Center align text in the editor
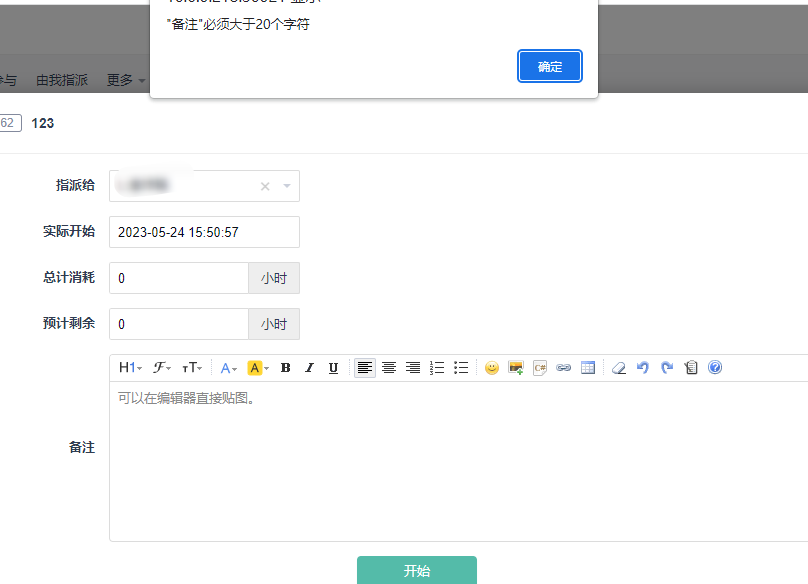The height and width of the screenshot is (584, 808). click(389, 368)
